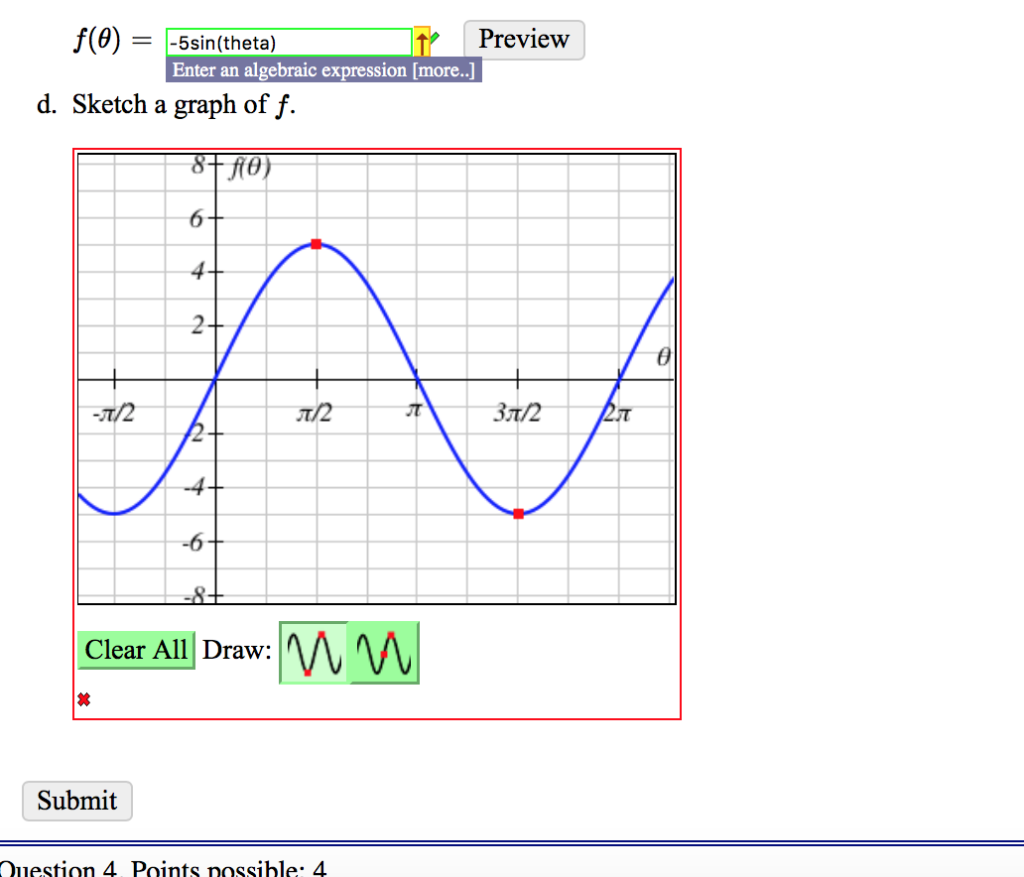Click the Clear All button
Image resolution: width=1024 pixels, height=877 pixels.
(136, 650)
